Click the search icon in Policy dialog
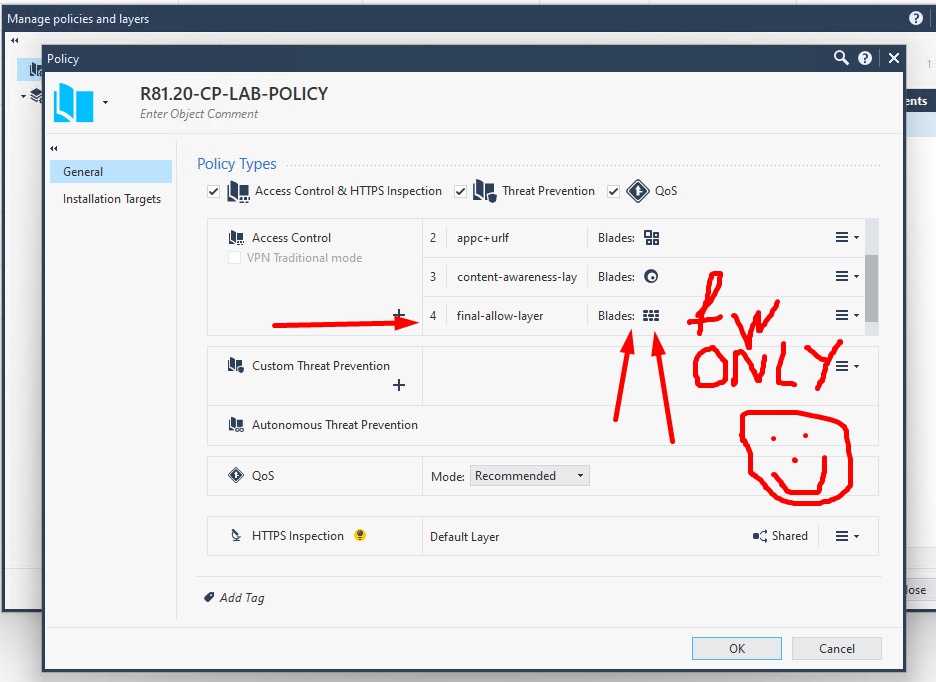 pyautogui.click(x=840, y=58)
